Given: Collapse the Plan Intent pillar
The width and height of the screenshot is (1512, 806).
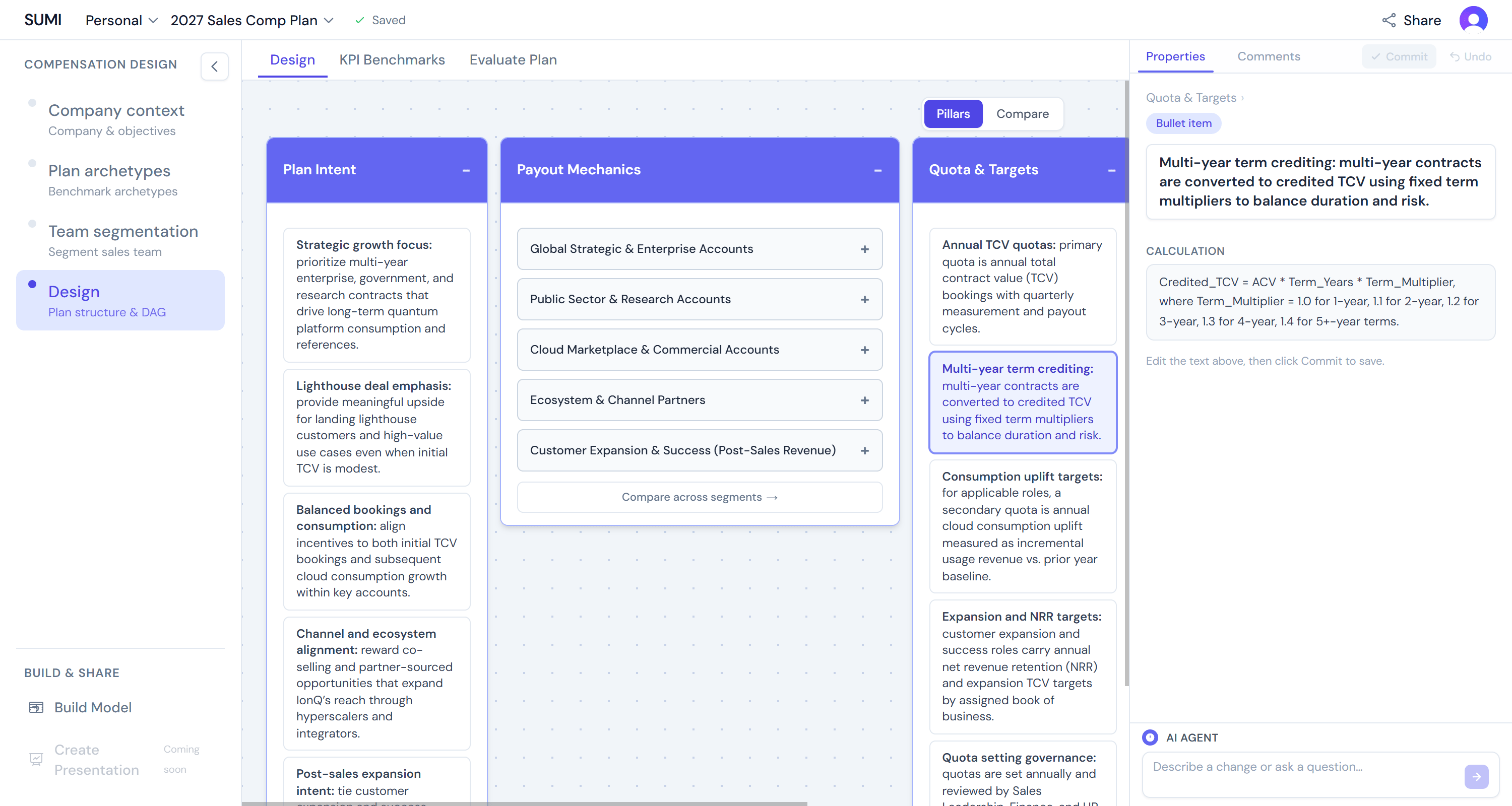Looking at the screenshot, I should (466, 170).
